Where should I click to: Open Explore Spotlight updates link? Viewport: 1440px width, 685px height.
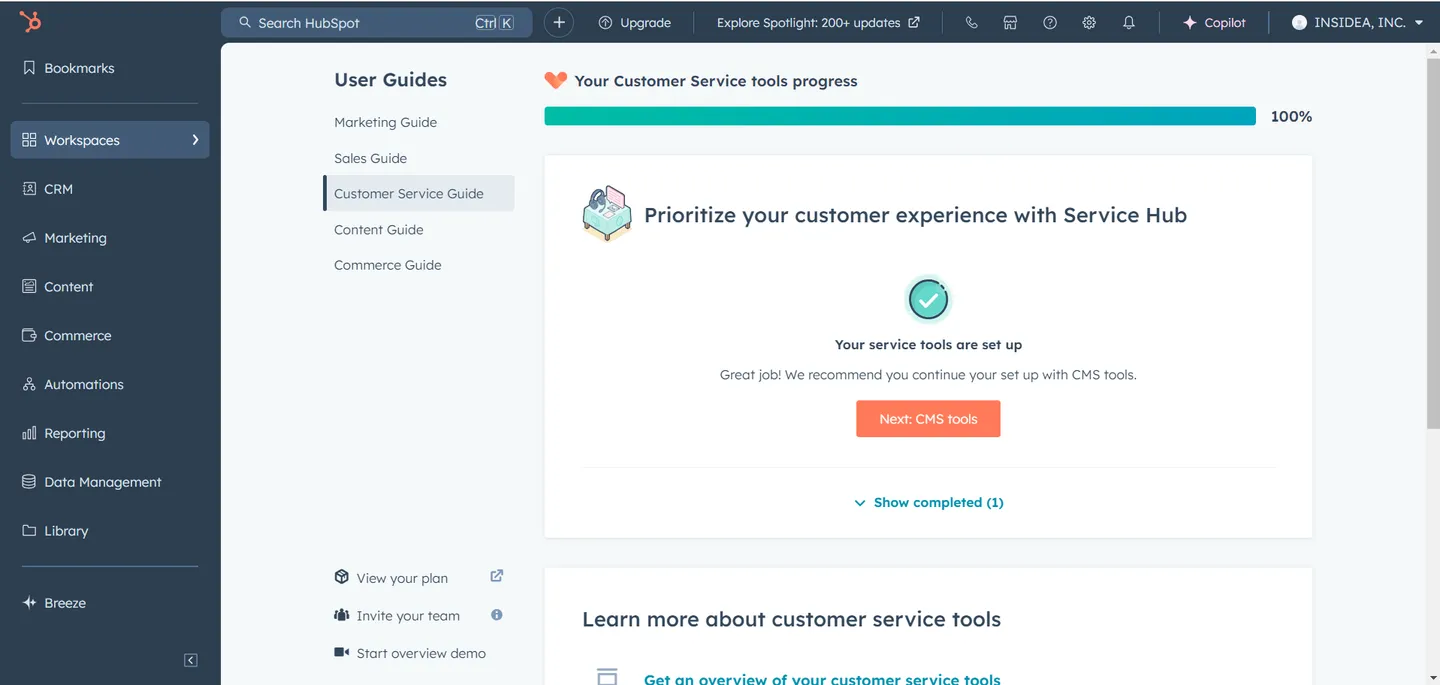[818, 22]
